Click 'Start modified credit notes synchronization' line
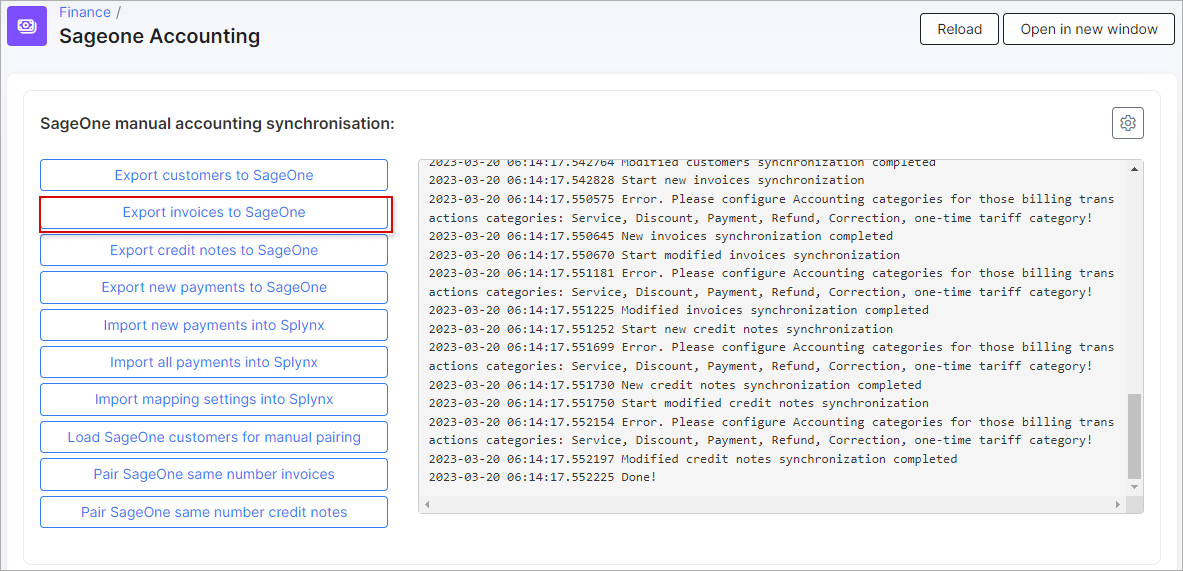The height and width of the screenshot is (571, 1183). point(678,403)
